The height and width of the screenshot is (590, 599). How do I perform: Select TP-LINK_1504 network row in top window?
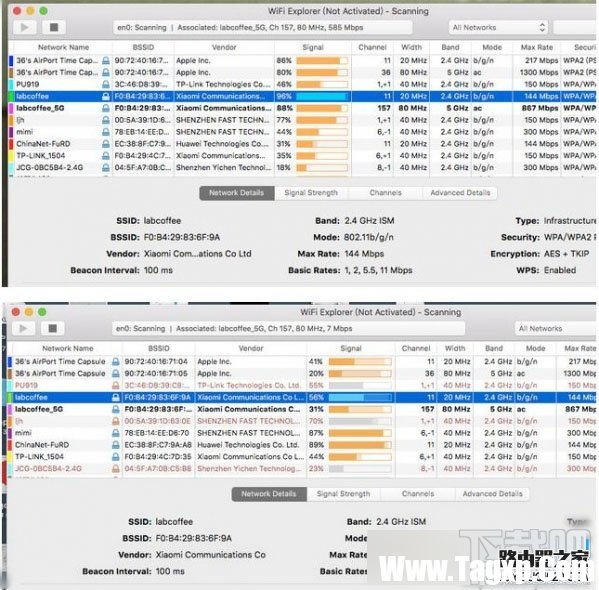pos(302,156)
